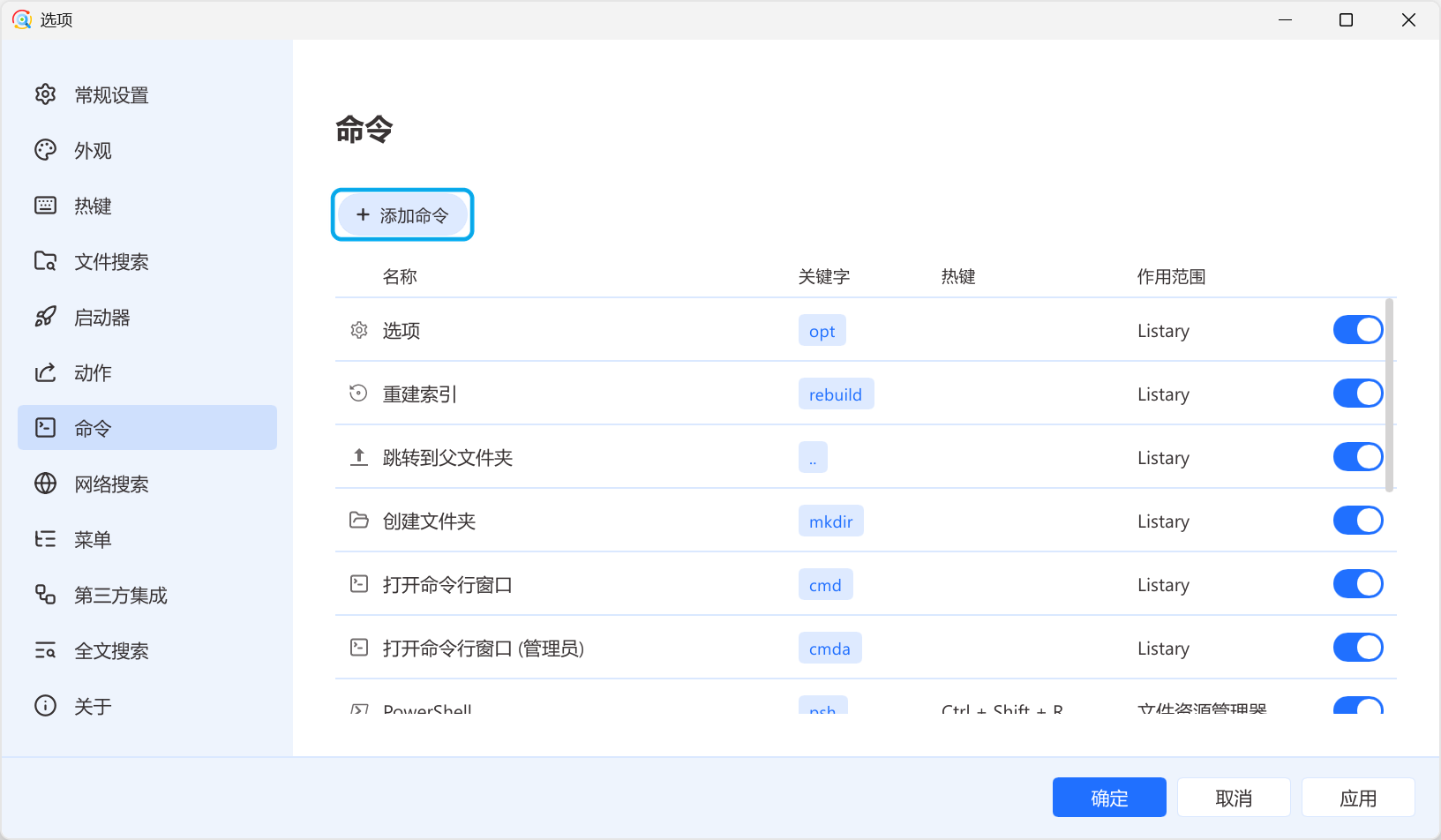The image size is (1441, 840).
Task: Click the 热键 keyboard icon
Action: click(x=45, y=206)
